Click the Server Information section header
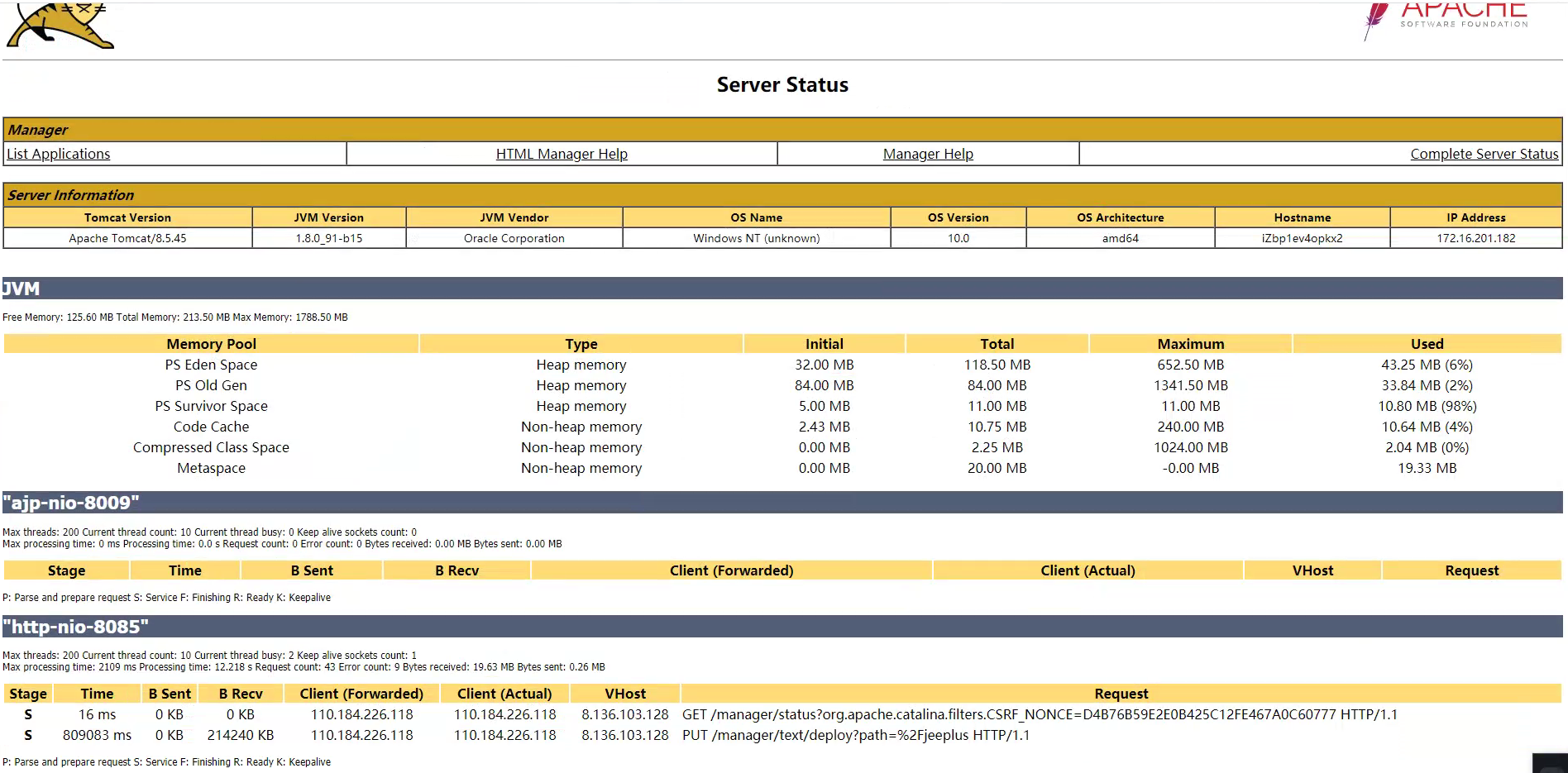 (x=782, y=195)
